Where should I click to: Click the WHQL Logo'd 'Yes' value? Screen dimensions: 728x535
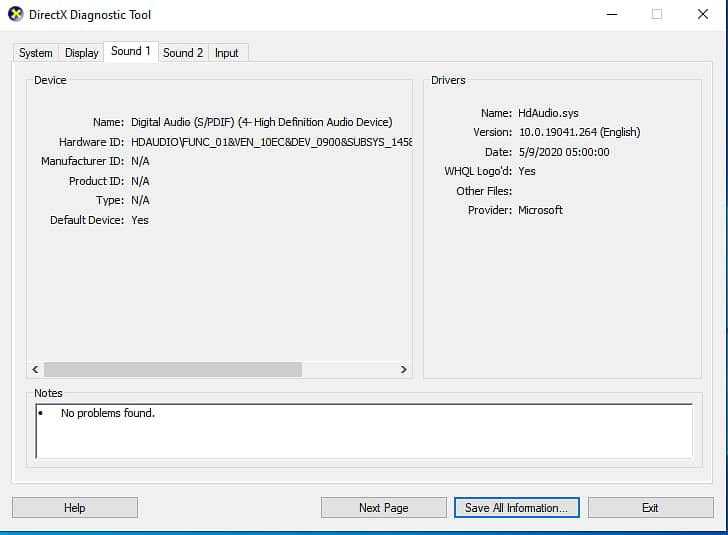[527, 171]
